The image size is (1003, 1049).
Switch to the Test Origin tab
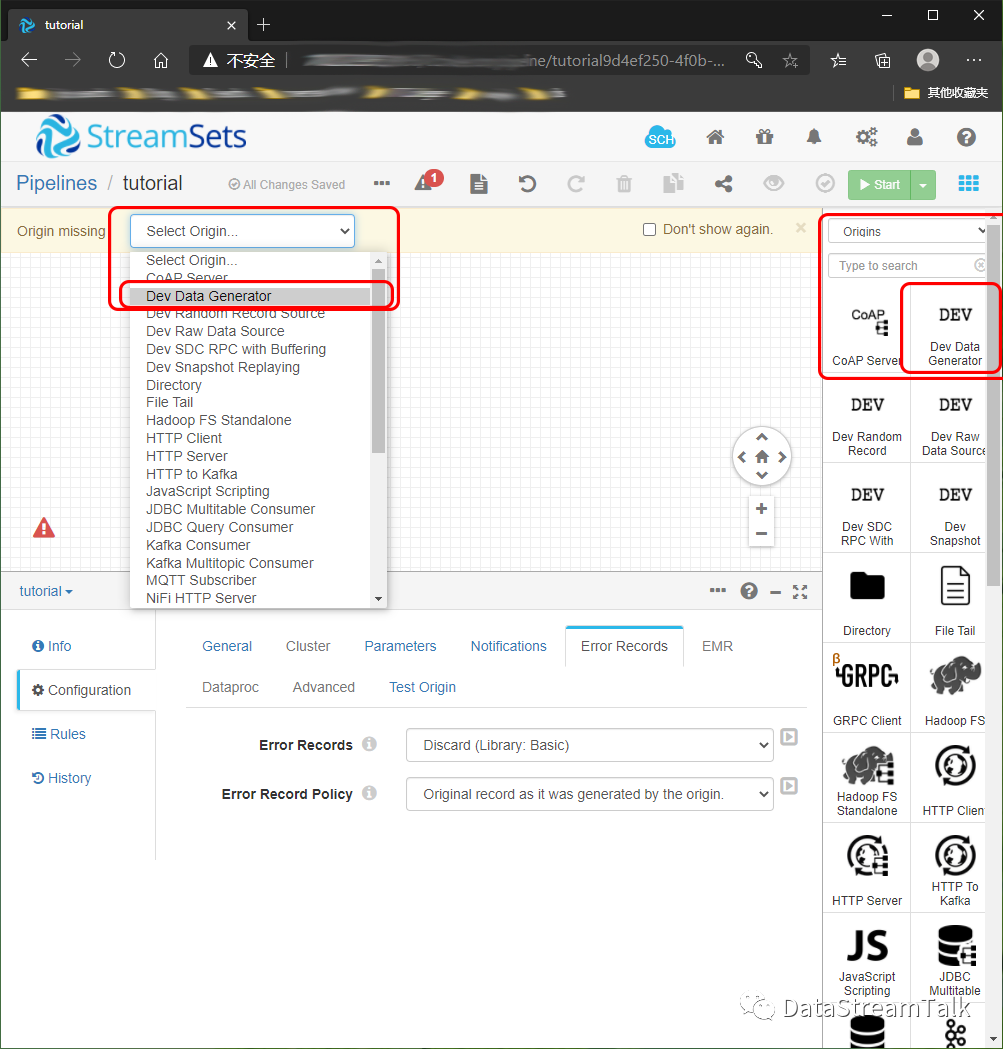pyautogui.click(x=422, y=687)
